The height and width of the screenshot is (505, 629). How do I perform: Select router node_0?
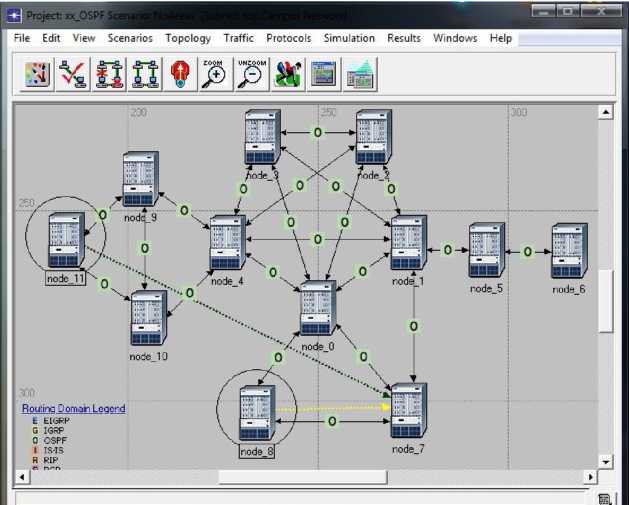318,308
